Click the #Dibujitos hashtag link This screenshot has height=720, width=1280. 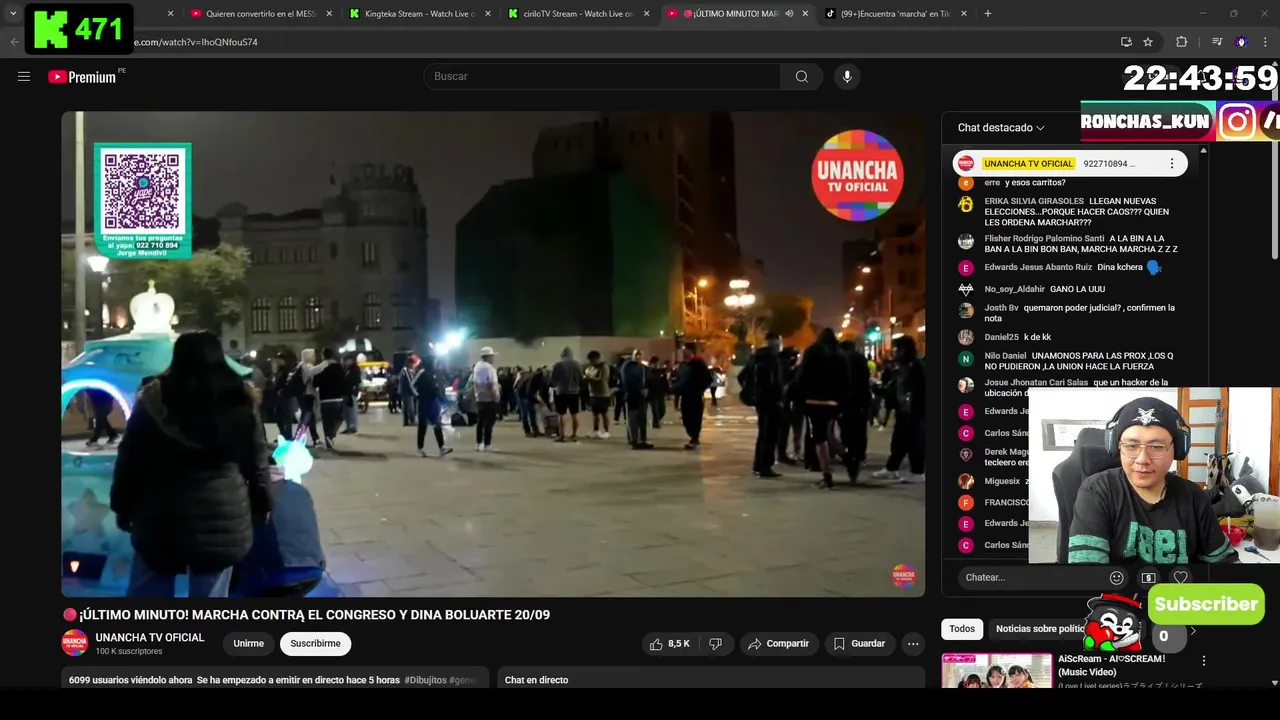tap(425, 680)
